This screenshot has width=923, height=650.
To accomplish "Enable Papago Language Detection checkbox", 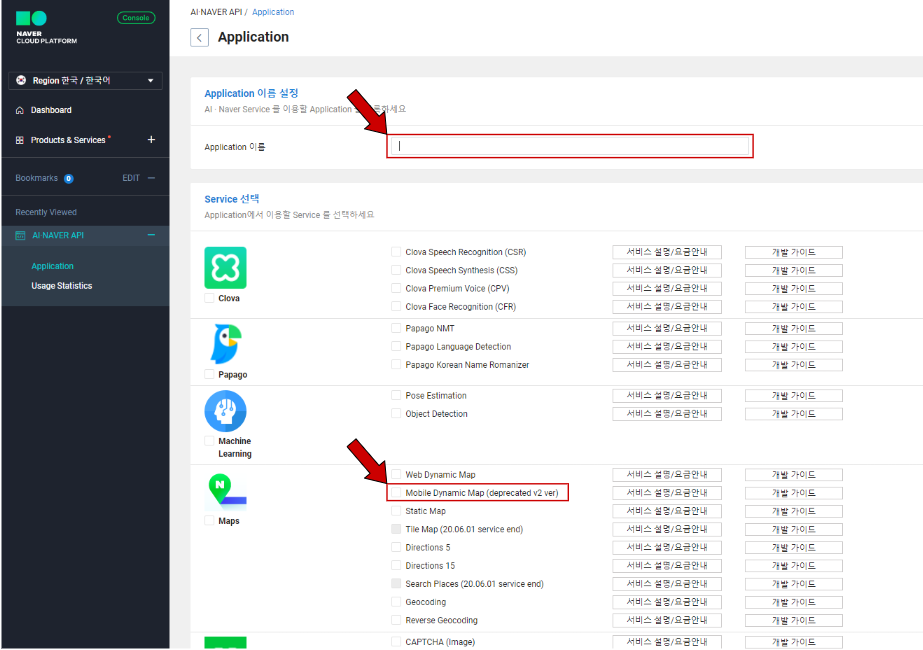I will point(396,346).
